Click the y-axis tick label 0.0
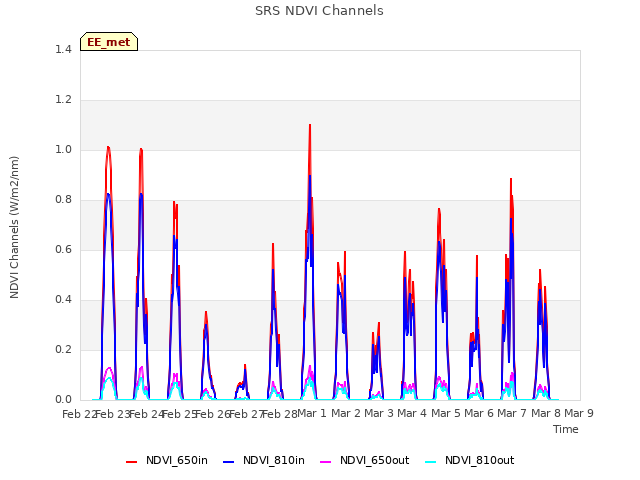The height and width of the screenshot is (480, 640). pos(63,399)
